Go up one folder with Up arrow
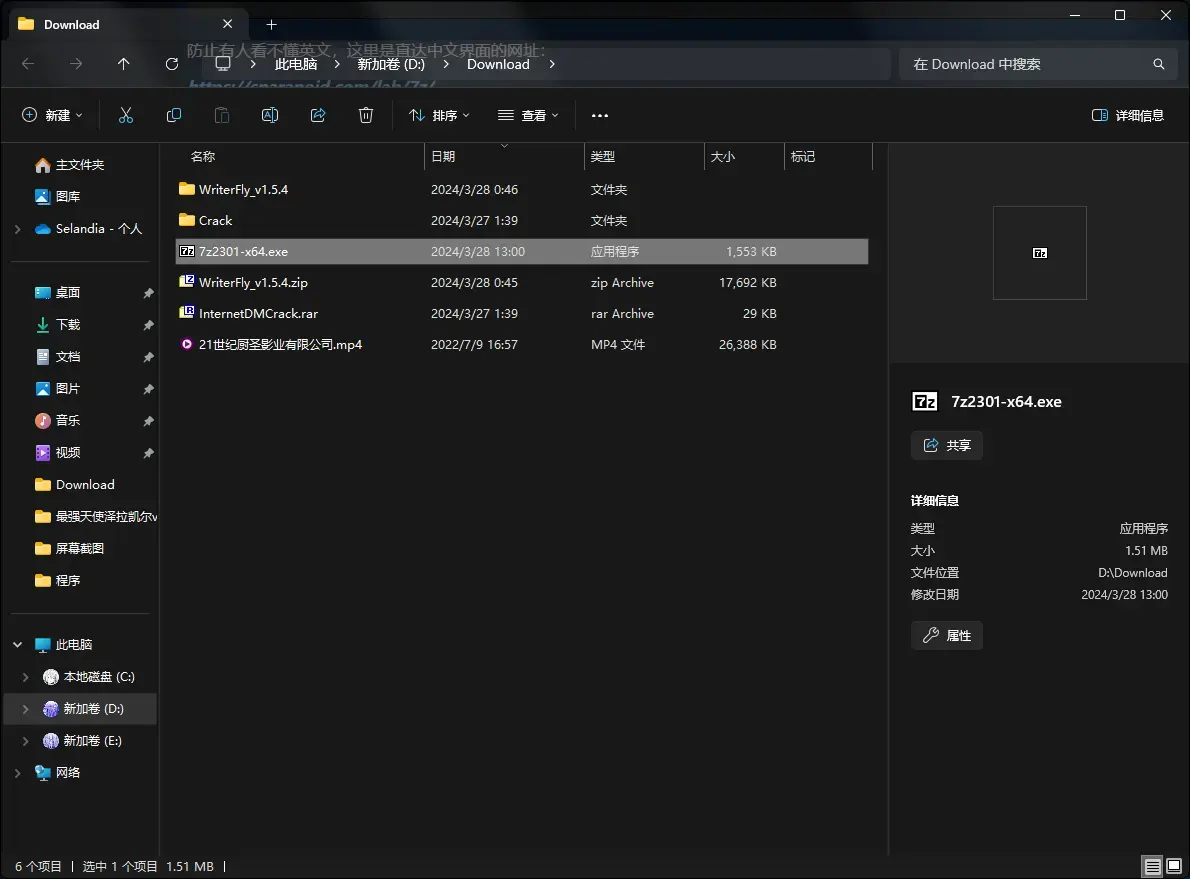Viewport: 1190px width, 879px height. [x=124, y=64]
